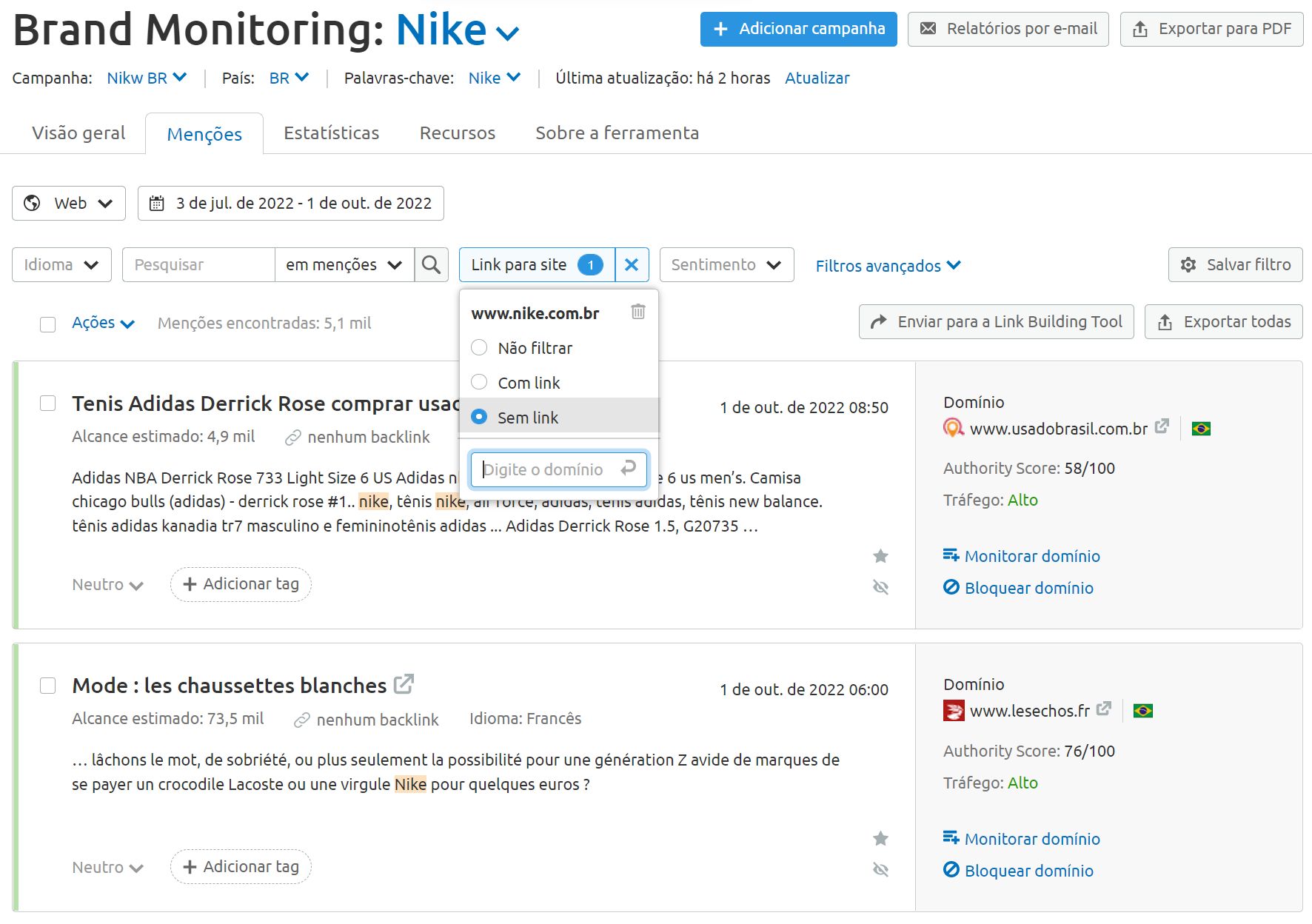
Task: Expand the Sentimento filter dropdown
Action: pyautogui.click(x=726, y=265)
